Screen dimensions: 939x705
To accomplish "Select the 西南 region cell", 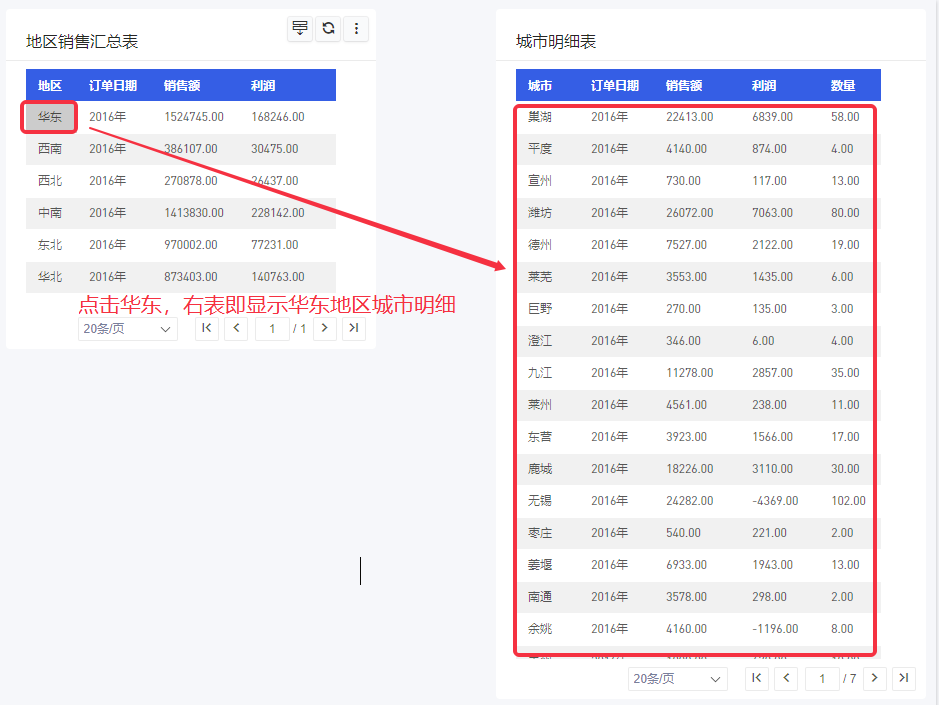I will click(50, 149).
